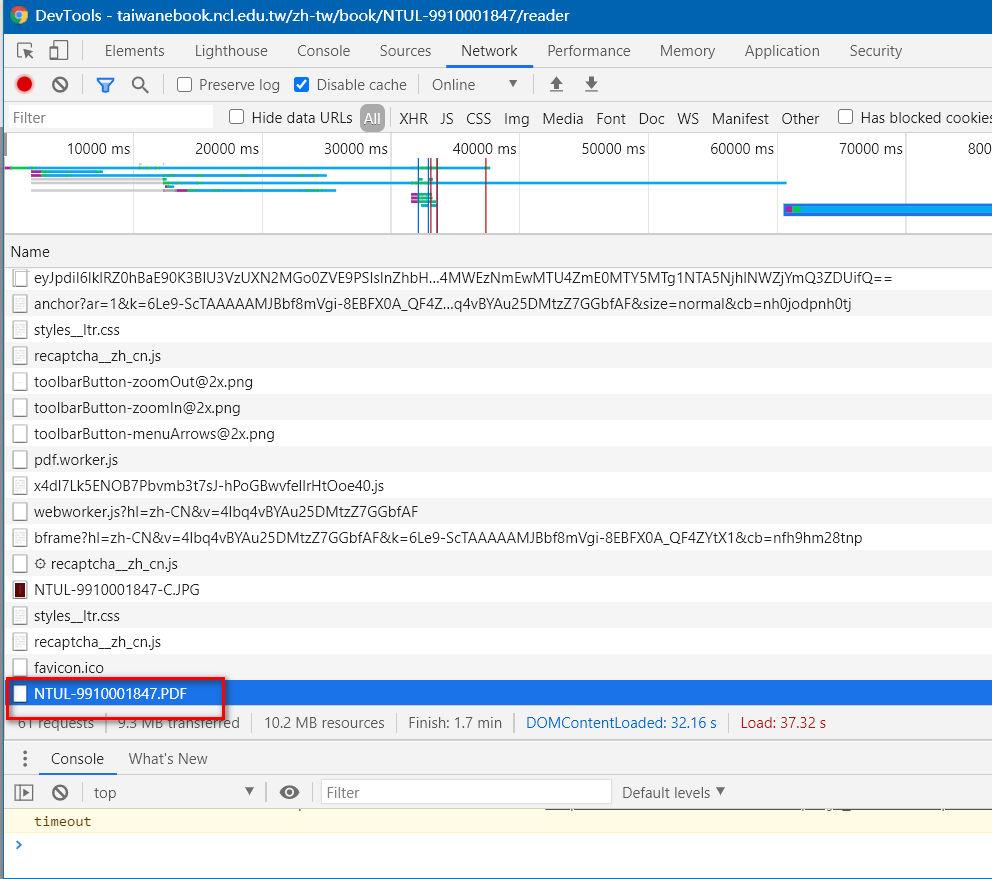This screenshot has width=992, height=879.
Task: Click the export HAR download icon
Action: (x=591, y=85)
